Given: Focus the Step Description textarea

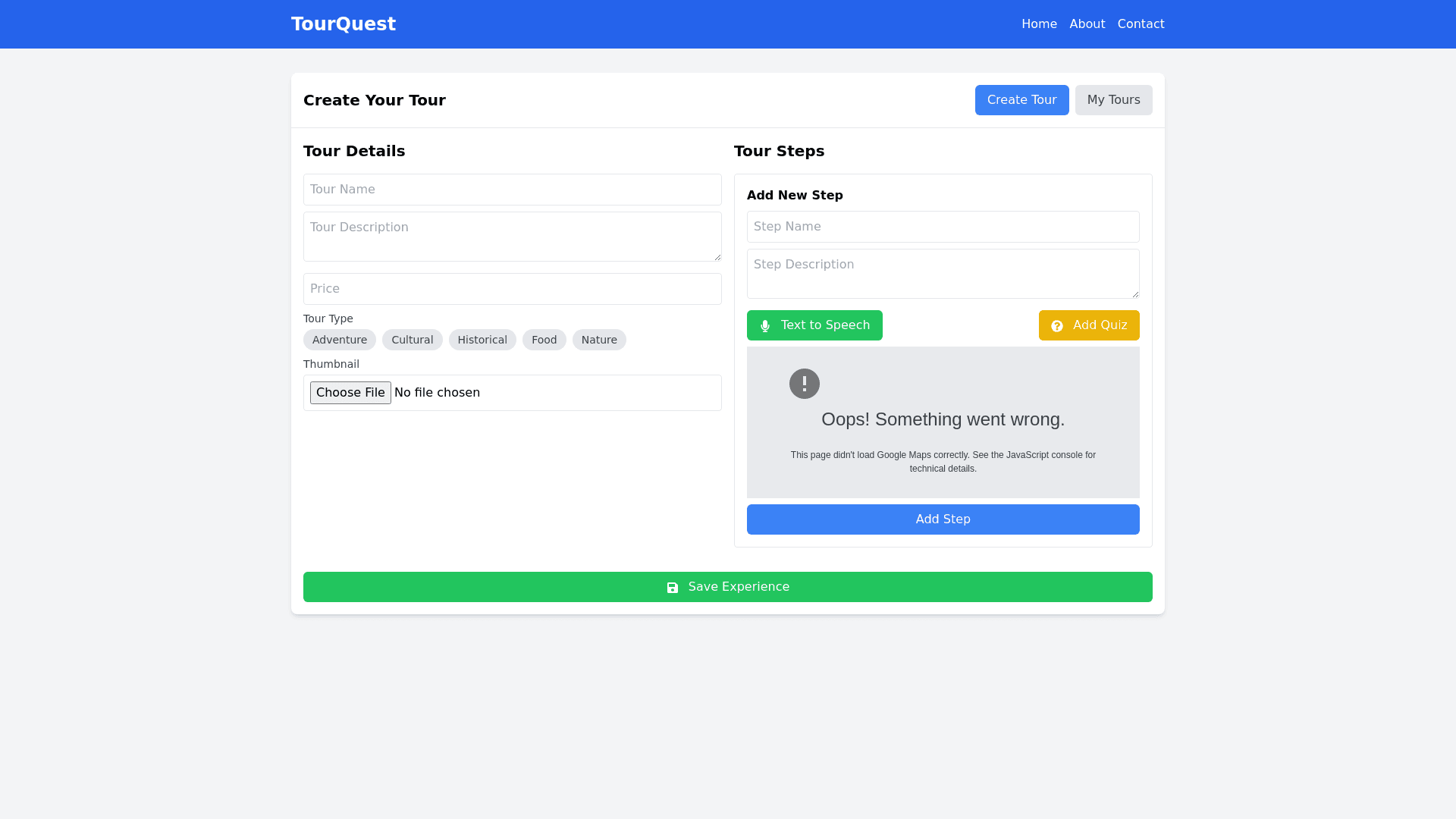Looking at the screenshot, I should [943, 274].
